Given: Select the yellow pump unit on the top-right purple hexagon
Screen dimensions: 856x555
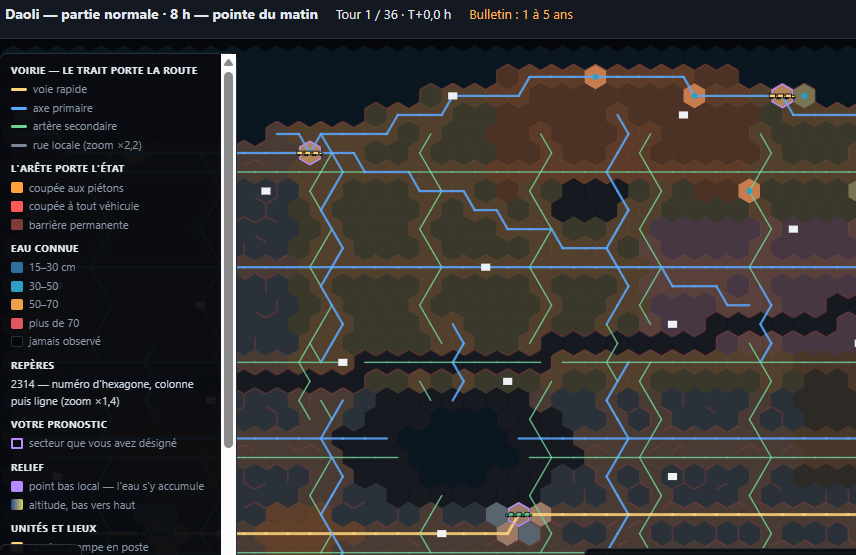Looking at the screenshot, I should pos(782,96).
